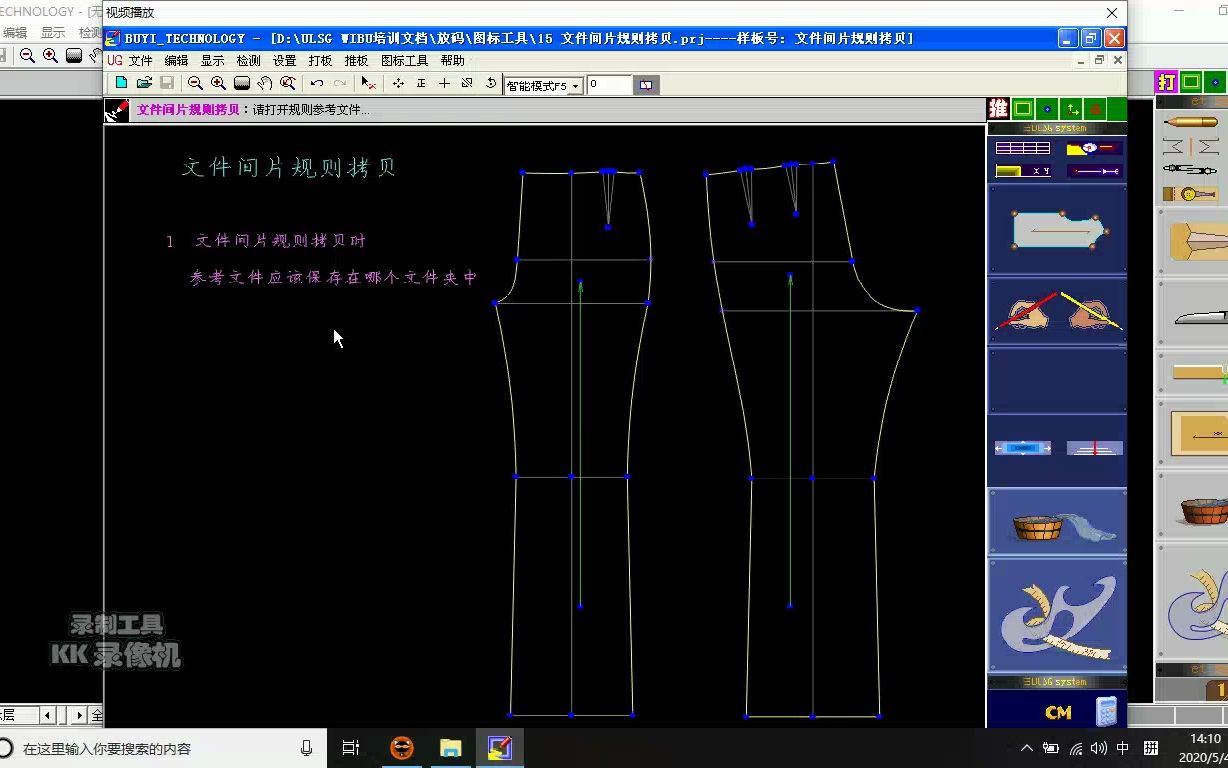This screenshot has height=768, width=1228.
Task: Open the 智能模式F5 dropdown
Action: click(575, 86)
